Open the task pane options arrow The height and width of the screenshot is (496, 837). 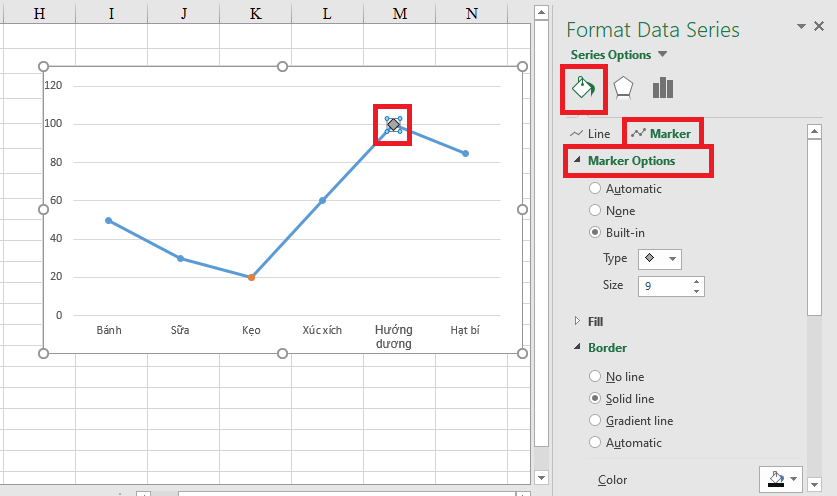(801, 27)
